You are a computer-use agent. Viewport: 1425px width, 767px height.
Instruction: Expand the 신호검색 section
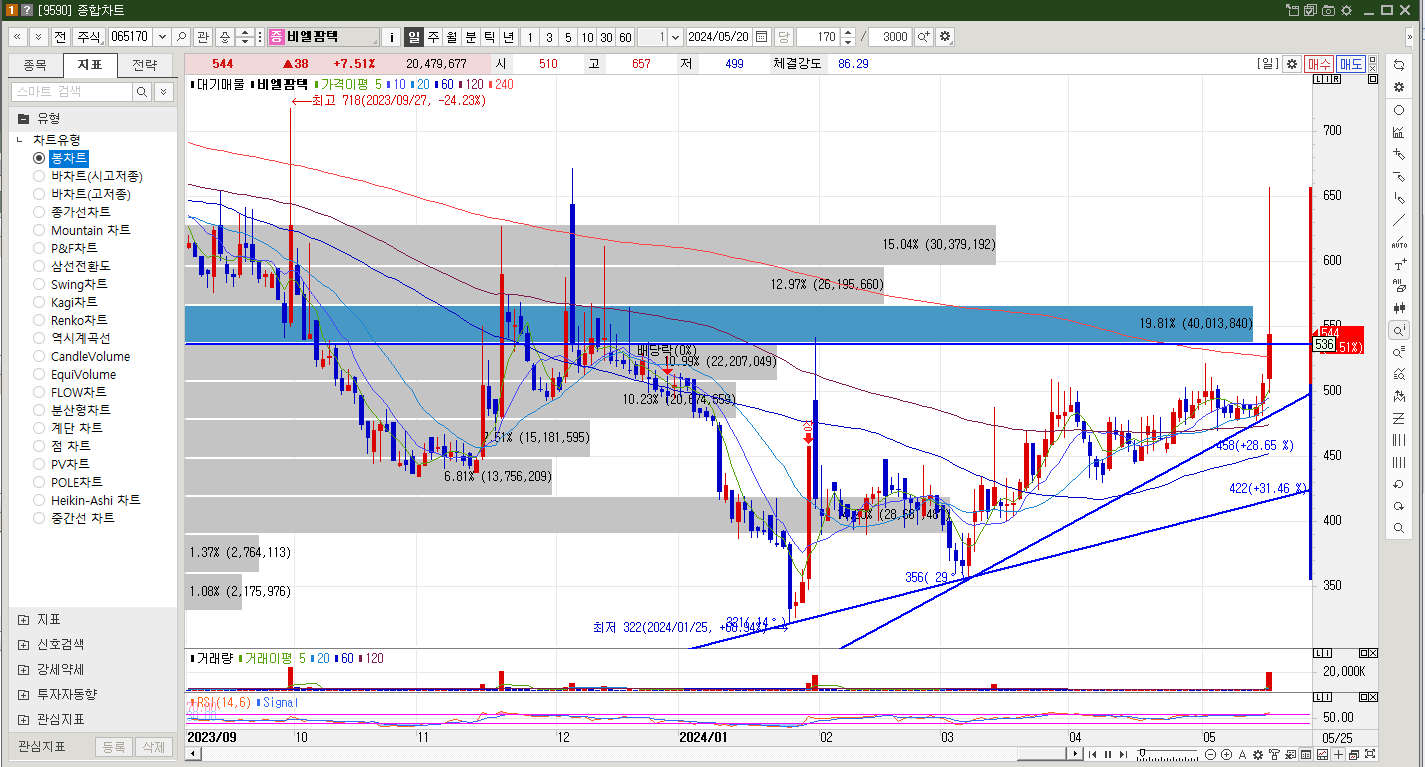click(x=23, y=645)
